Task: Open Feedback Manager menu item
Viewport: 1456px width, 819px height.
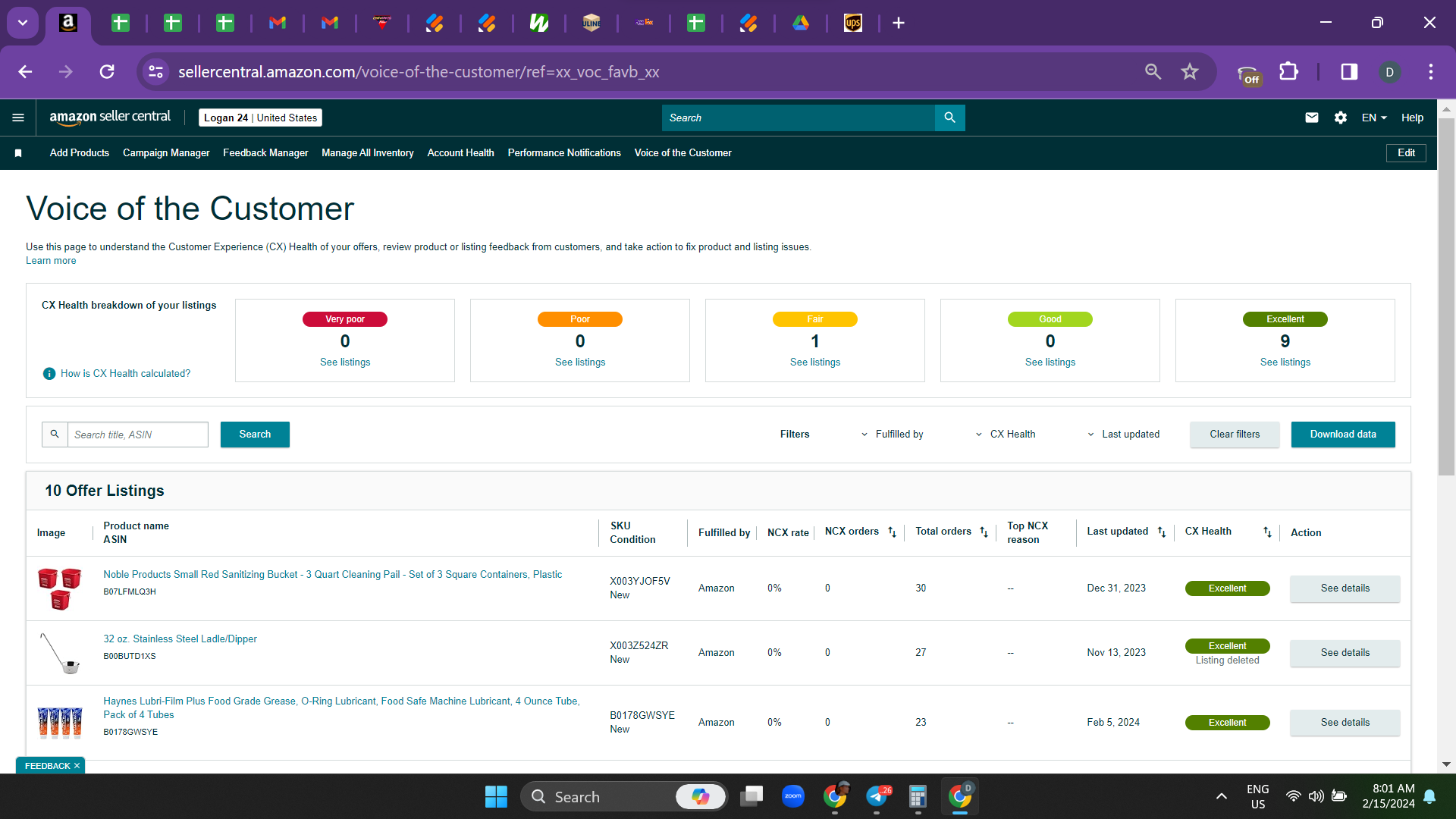Action: pos(265,153)
